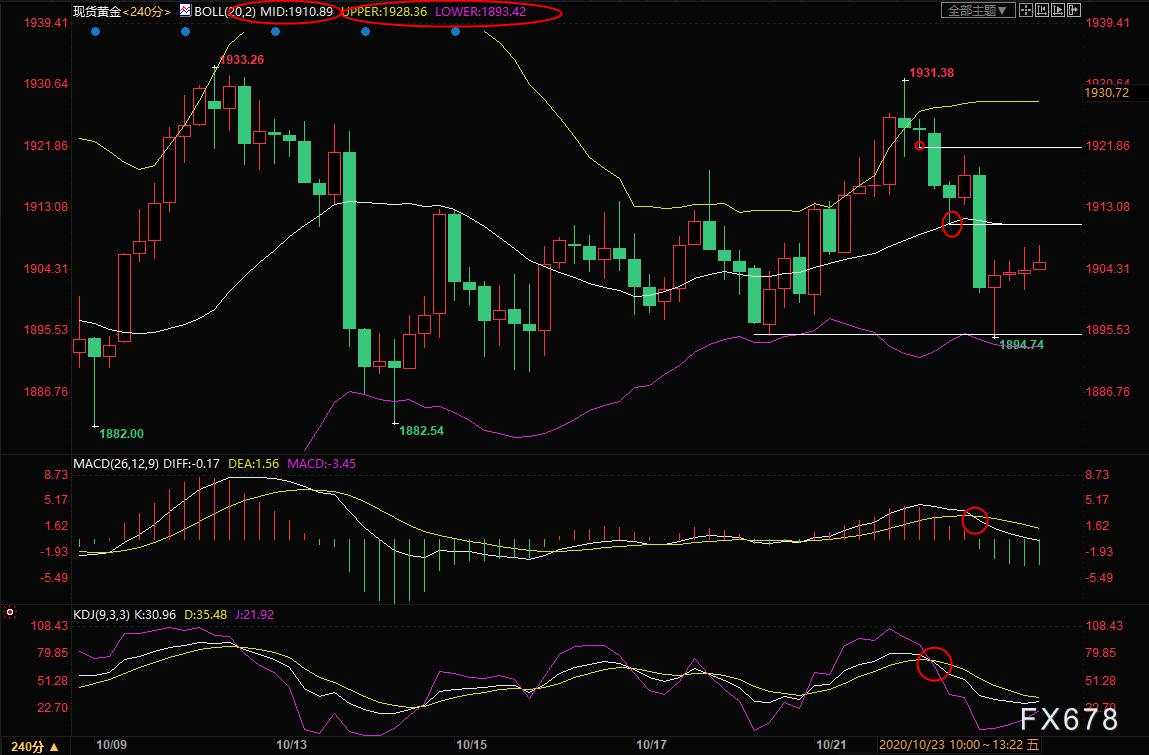The image size is (1149, 755).
Task: Click the DIFF:-0.17 value
Action: pyautogui.click(x=191, y=463)
